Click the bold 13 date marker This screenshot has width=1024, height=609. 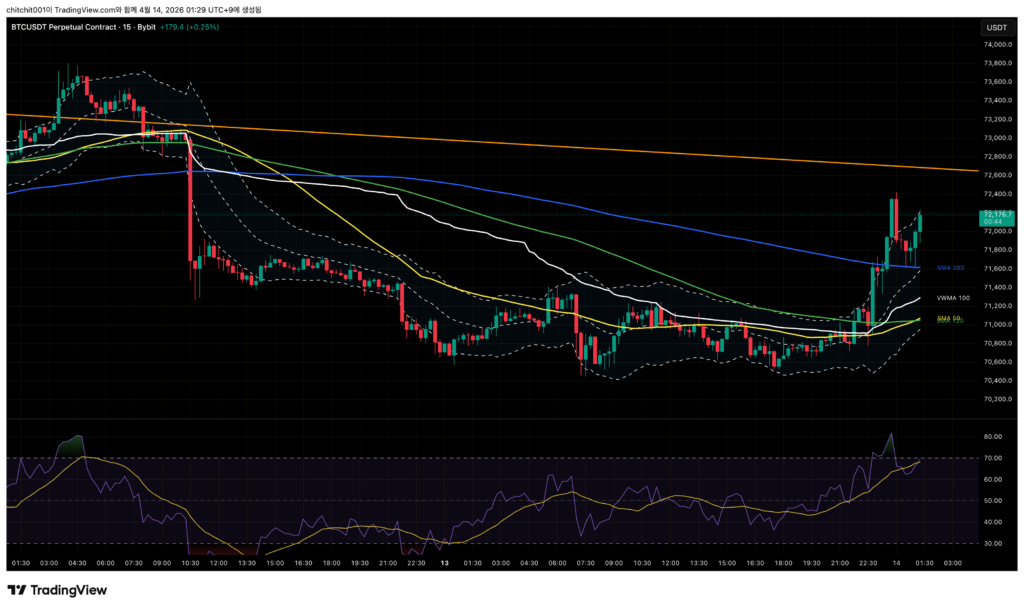(x=443, y=563)
